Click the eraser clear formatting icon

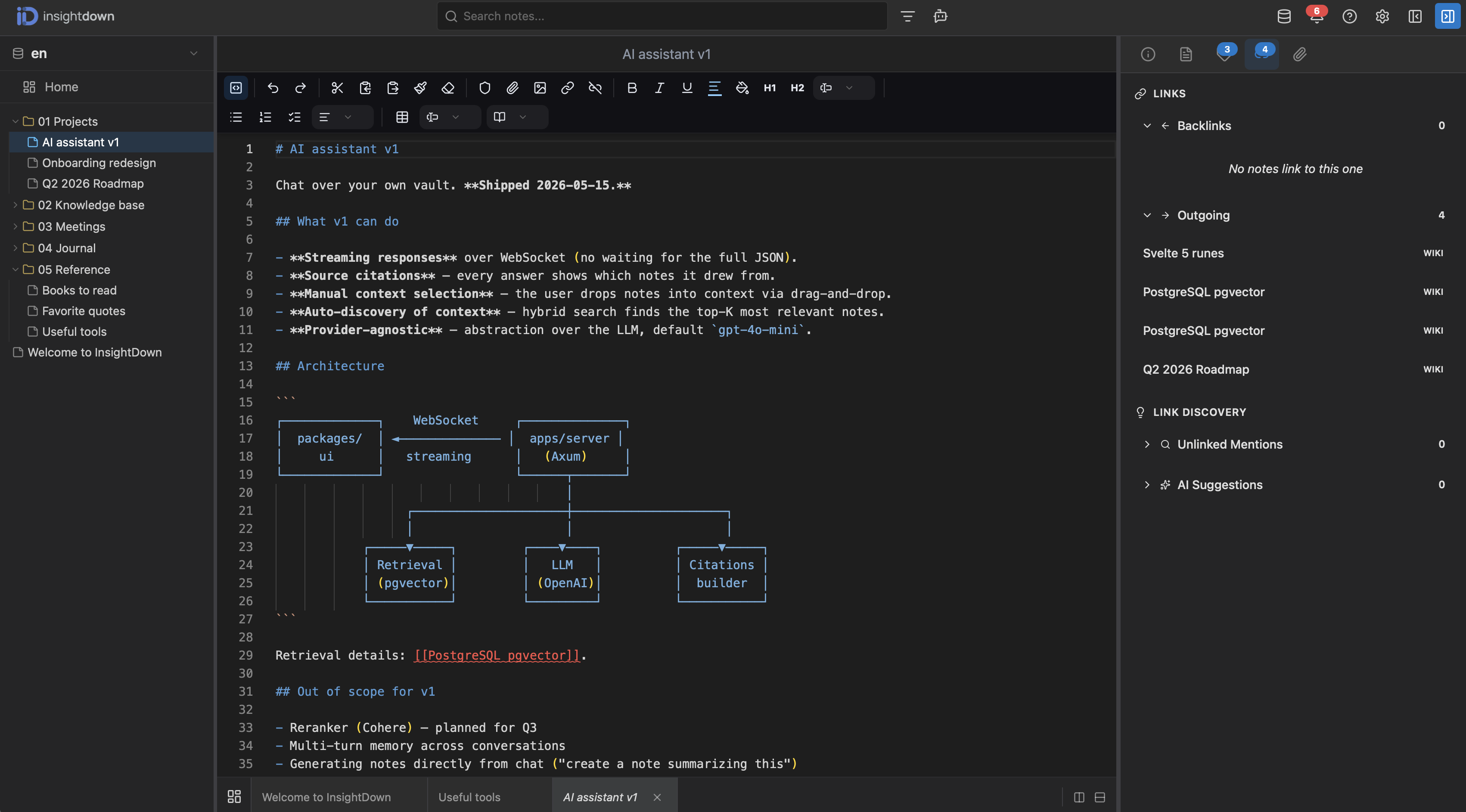[x=448, y=88]
